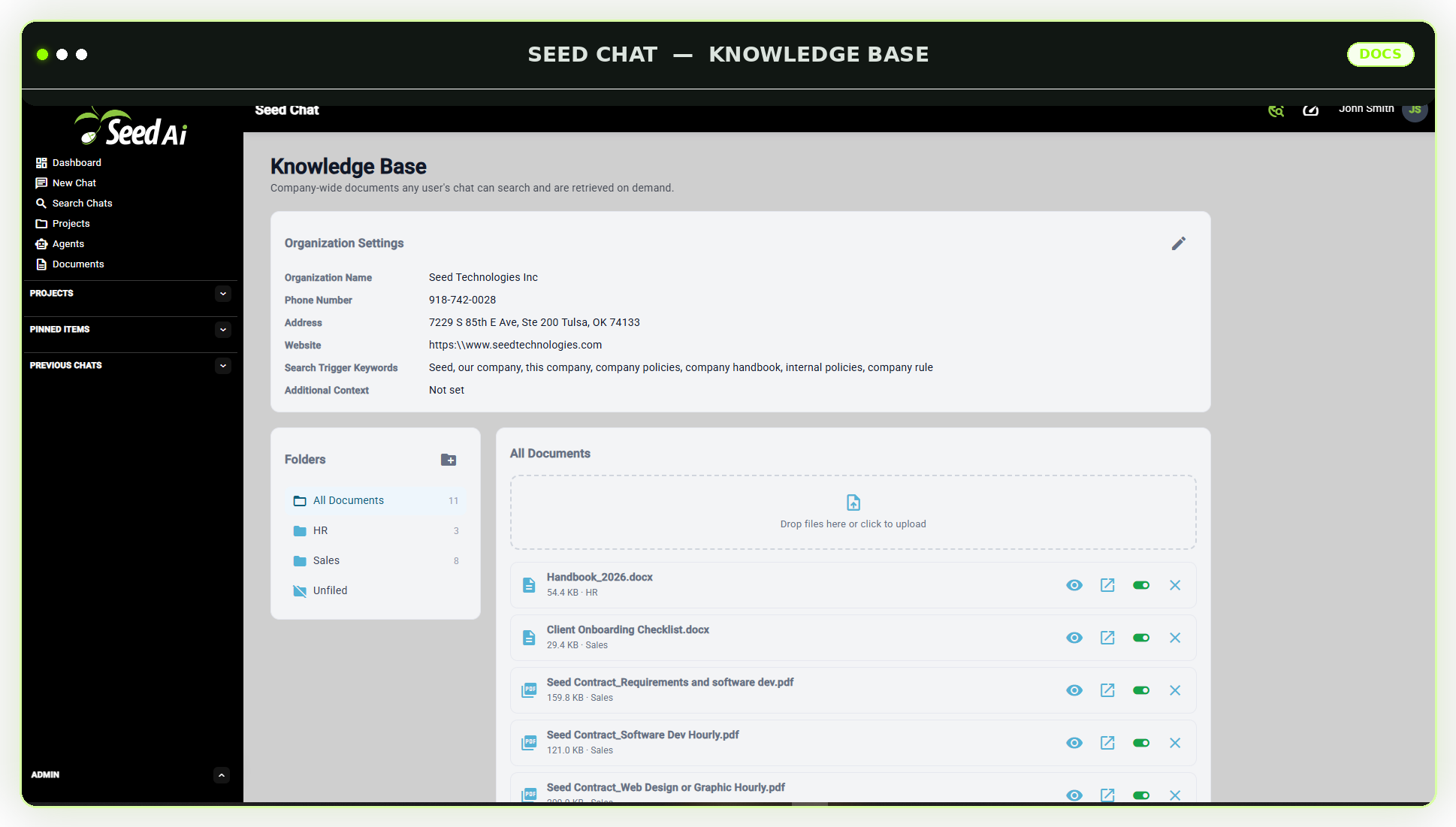Screen dimensions: 1456x827
Task: Remove Seed Contract_Requirements pdf
Action: pyautogui.click(x=1175, y=690)
